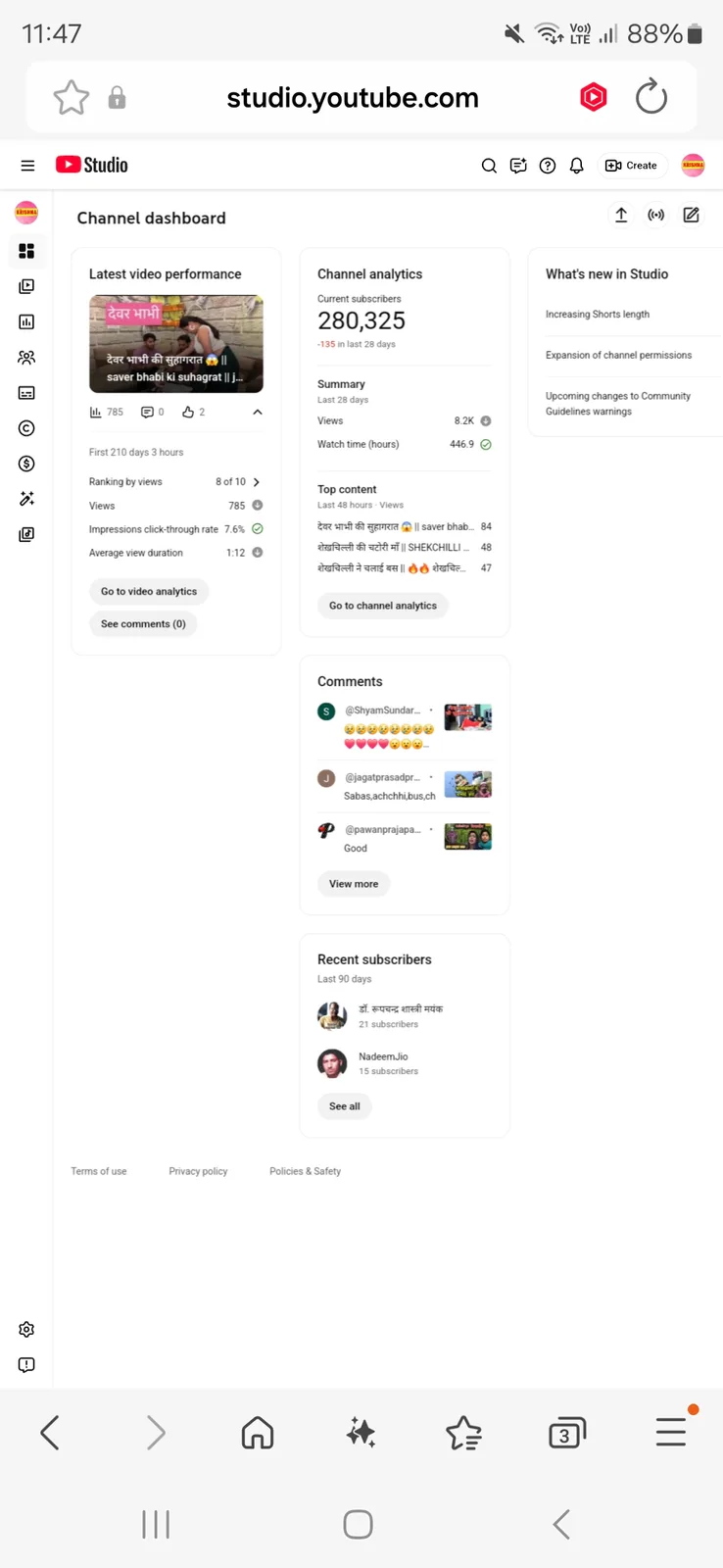Click See all subscribers button
The height and width of the screenshot is (1568, 723).
(x=345, y=1106)
